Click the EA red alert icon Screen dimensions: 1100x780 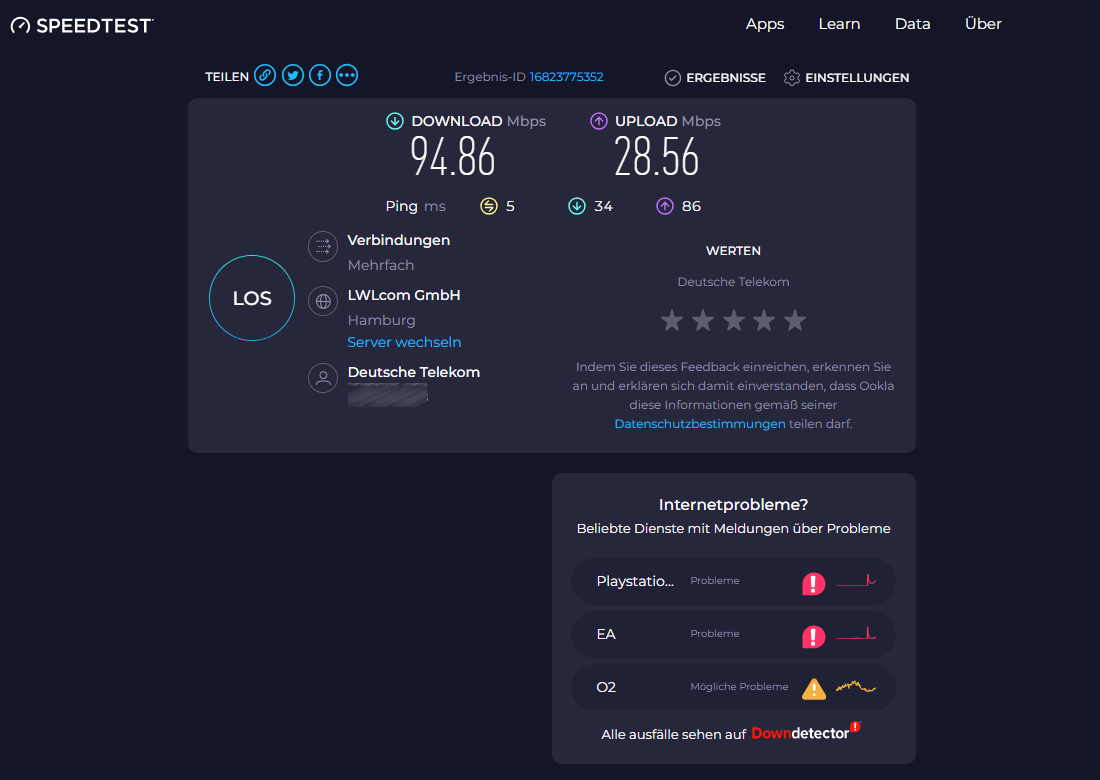coord(813,636)
